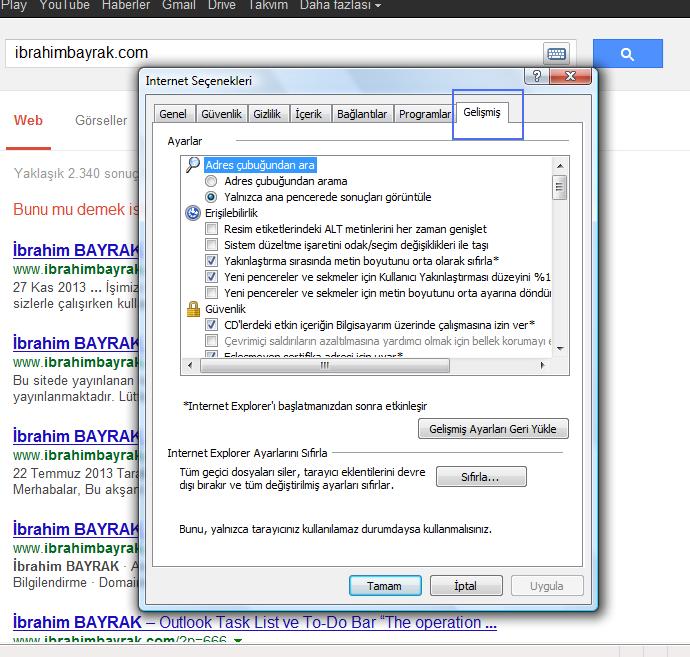Viewport: 690px width, 657px height.
Task: Check 'Sistem düzeltme işaretini odak/seçim' option
Action: pyautogui.click(x=212, y=245)
